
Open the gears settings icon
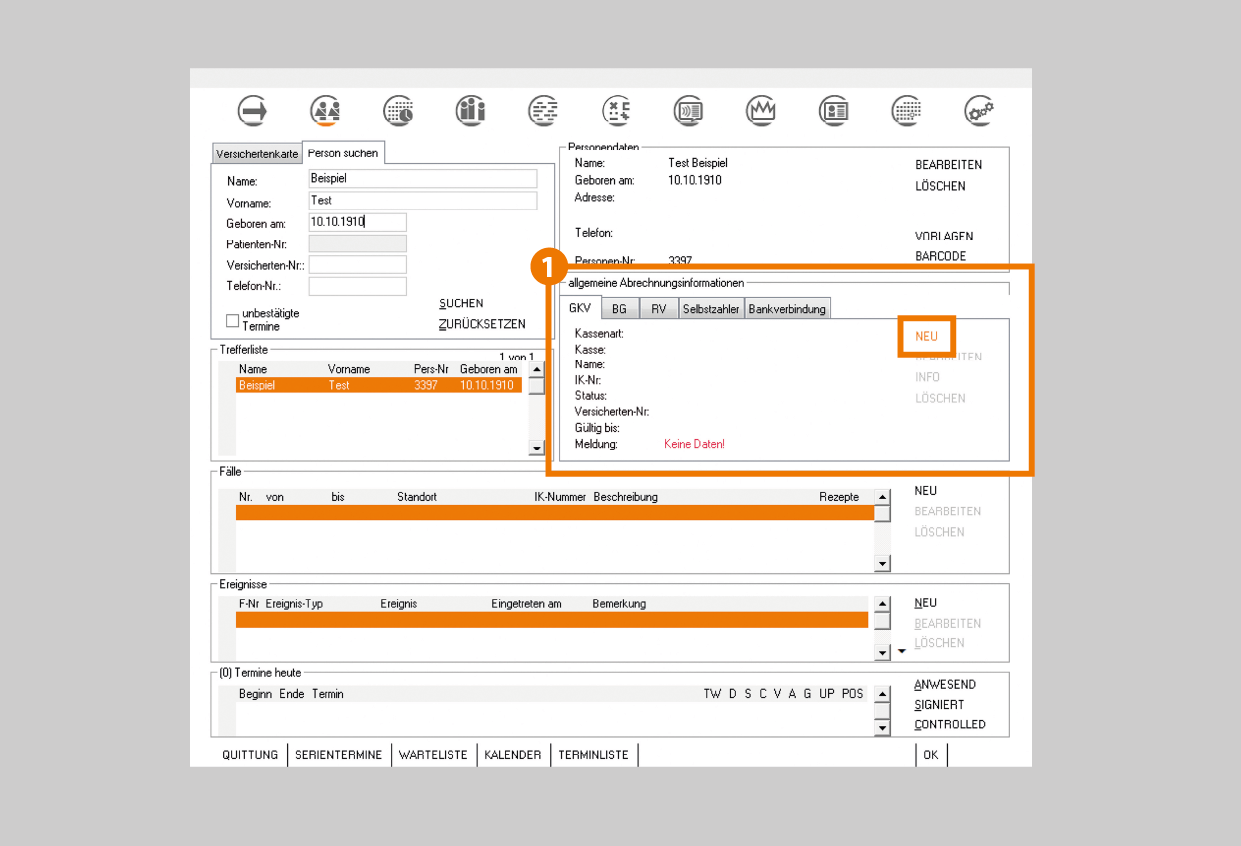coord(979,111)
